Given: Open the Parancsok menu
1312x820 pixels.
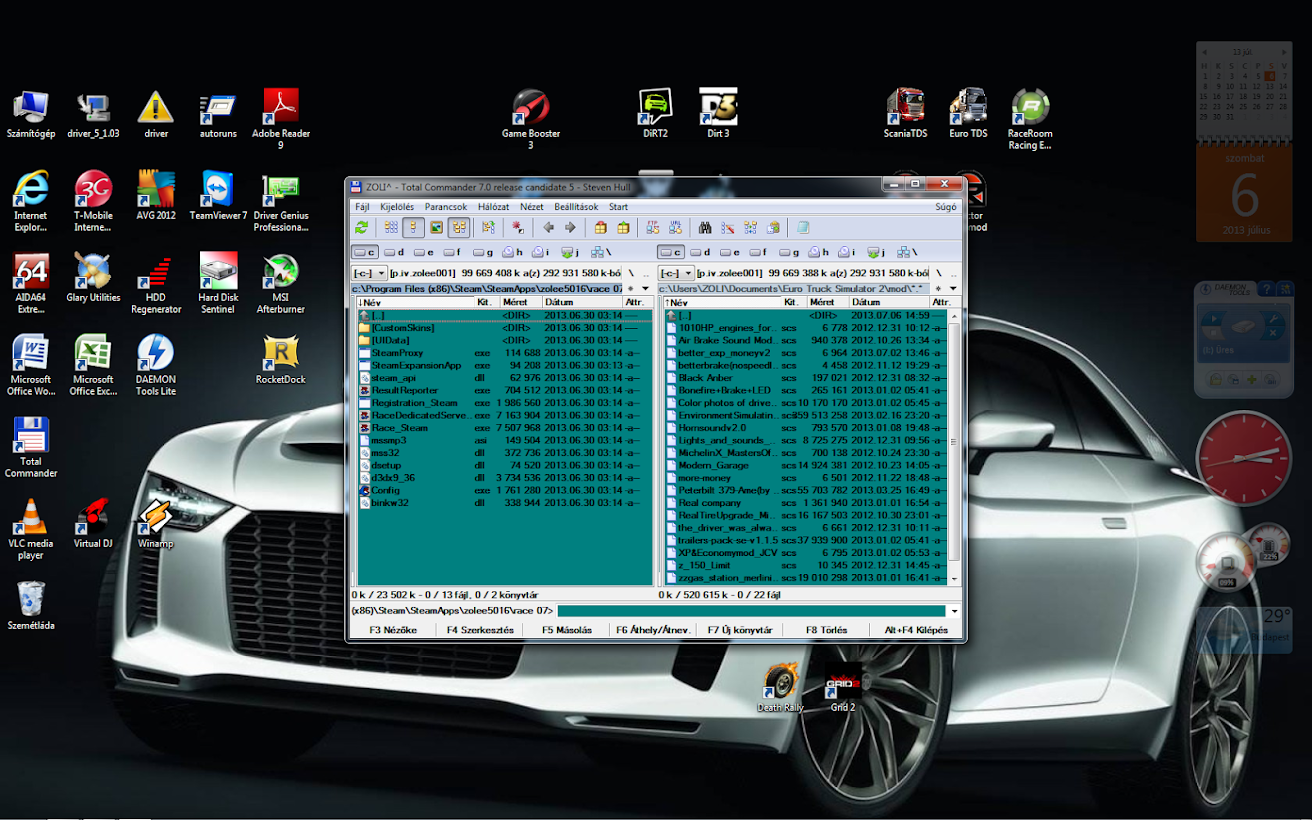Looking at the screenshot, I should [x=446, y=207].
